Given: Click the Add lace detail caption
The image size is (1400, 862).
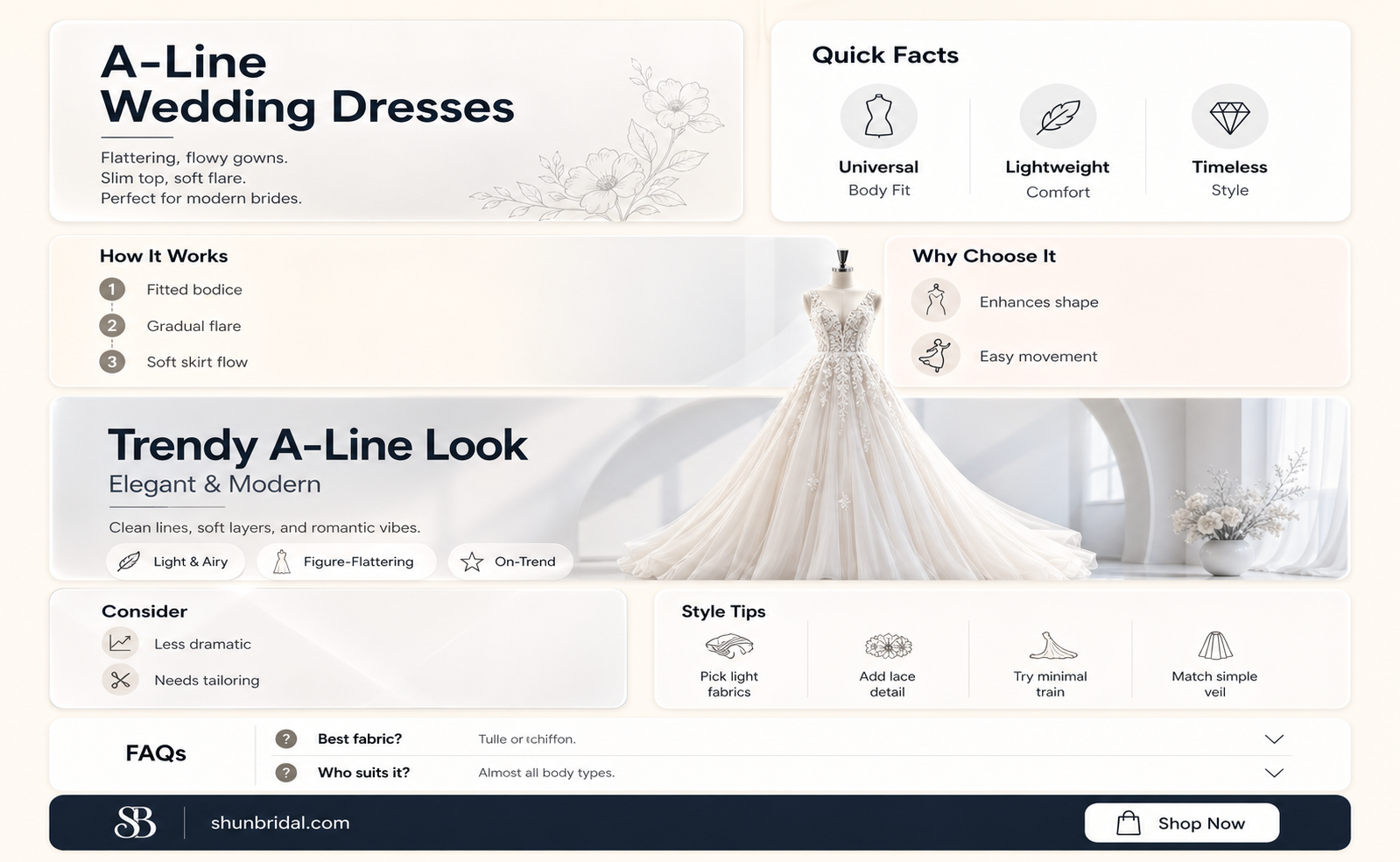Looking at the screenshot, I should point(887,684).
